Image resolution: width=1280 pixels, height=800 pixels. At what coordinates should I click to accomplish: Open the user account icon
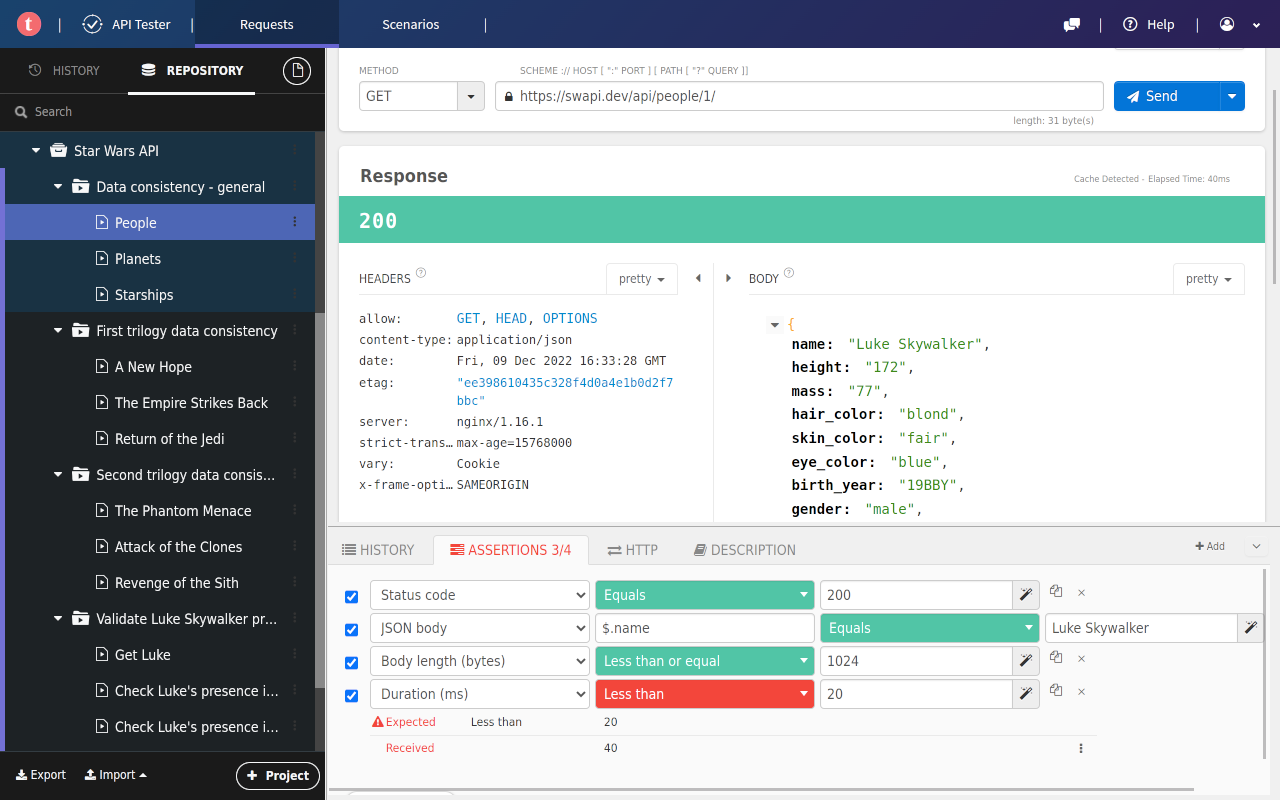click(x=1226, y=24)
